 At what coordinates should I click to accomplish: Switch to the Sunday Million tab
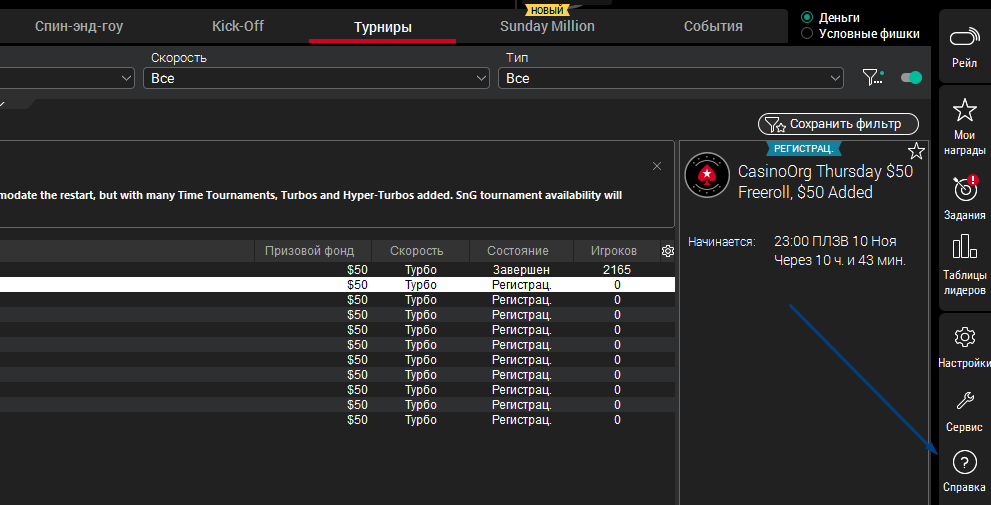[x=547, y=26]
